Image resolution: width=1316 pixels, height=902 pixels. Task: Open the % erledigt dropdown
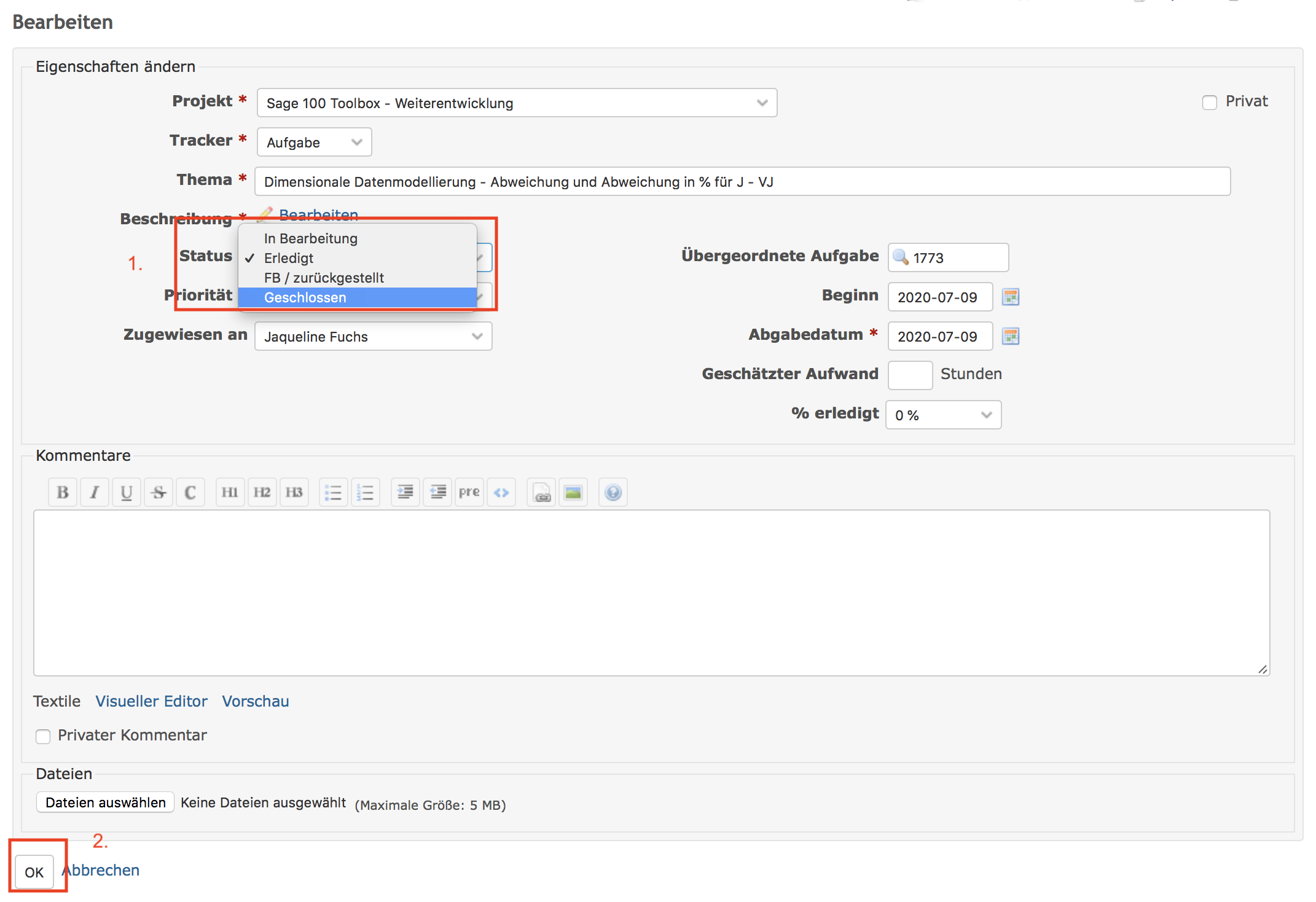[x=943, y=415]
